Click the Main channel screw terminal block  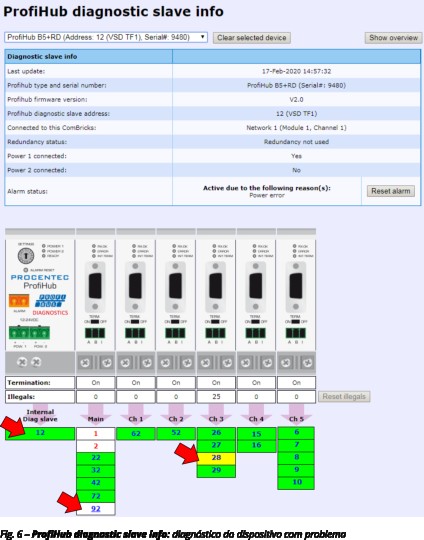[95, 333]
